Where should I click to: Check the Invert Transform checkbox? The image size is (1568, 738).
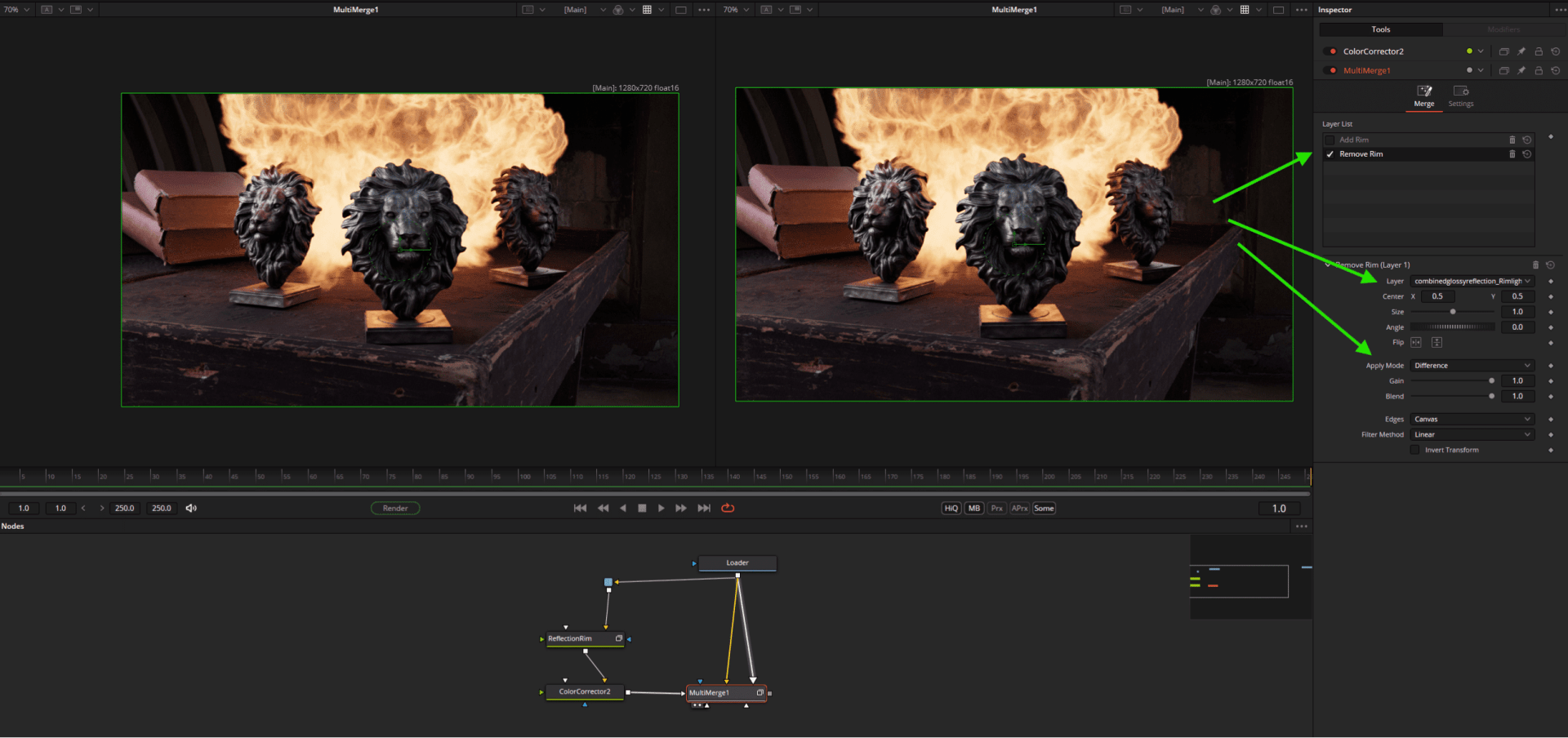coord(1415,451)
